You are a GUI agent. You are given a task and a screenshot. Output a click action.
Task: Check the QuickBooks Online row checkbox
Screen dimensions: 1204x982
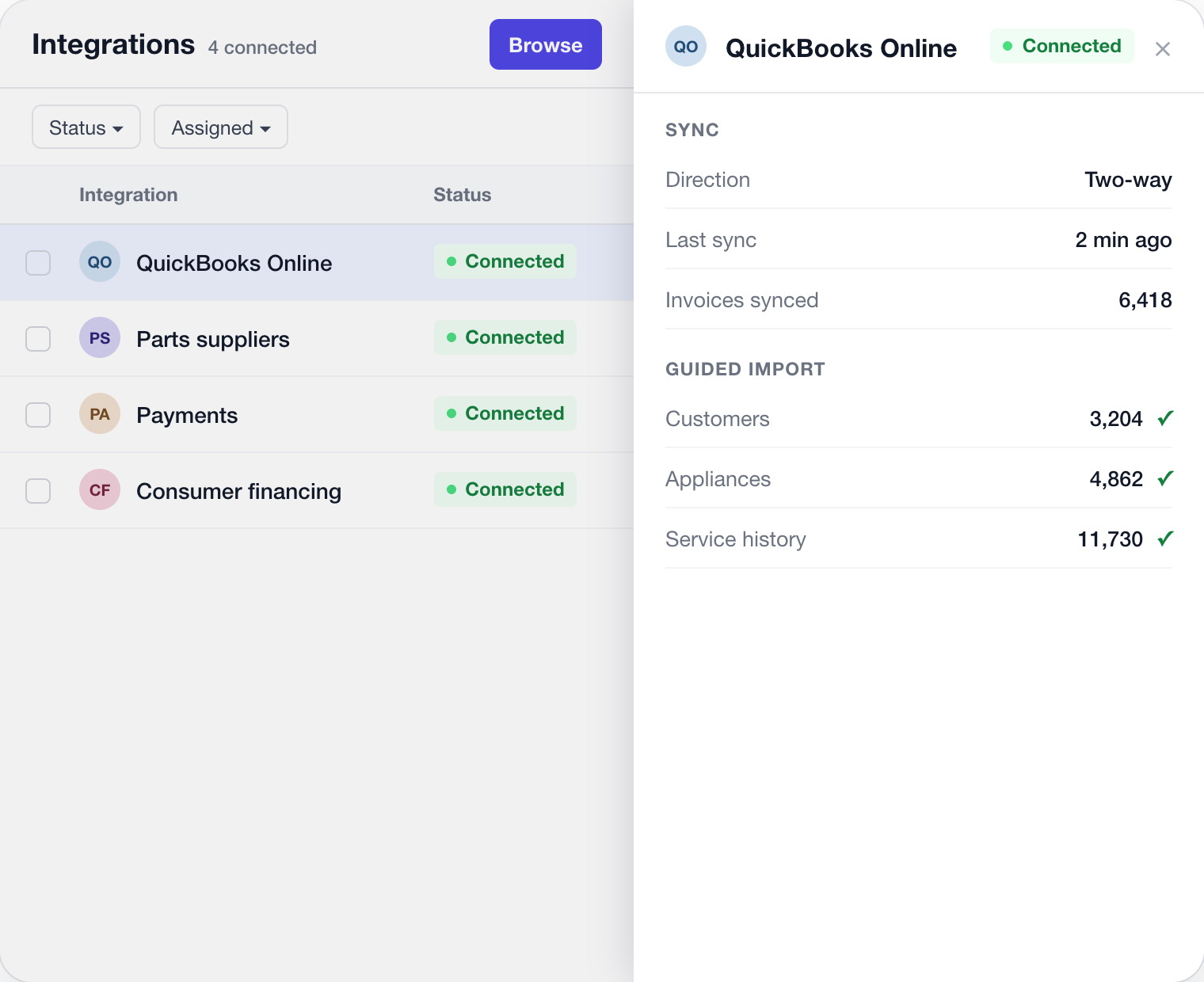coord(38,263)
